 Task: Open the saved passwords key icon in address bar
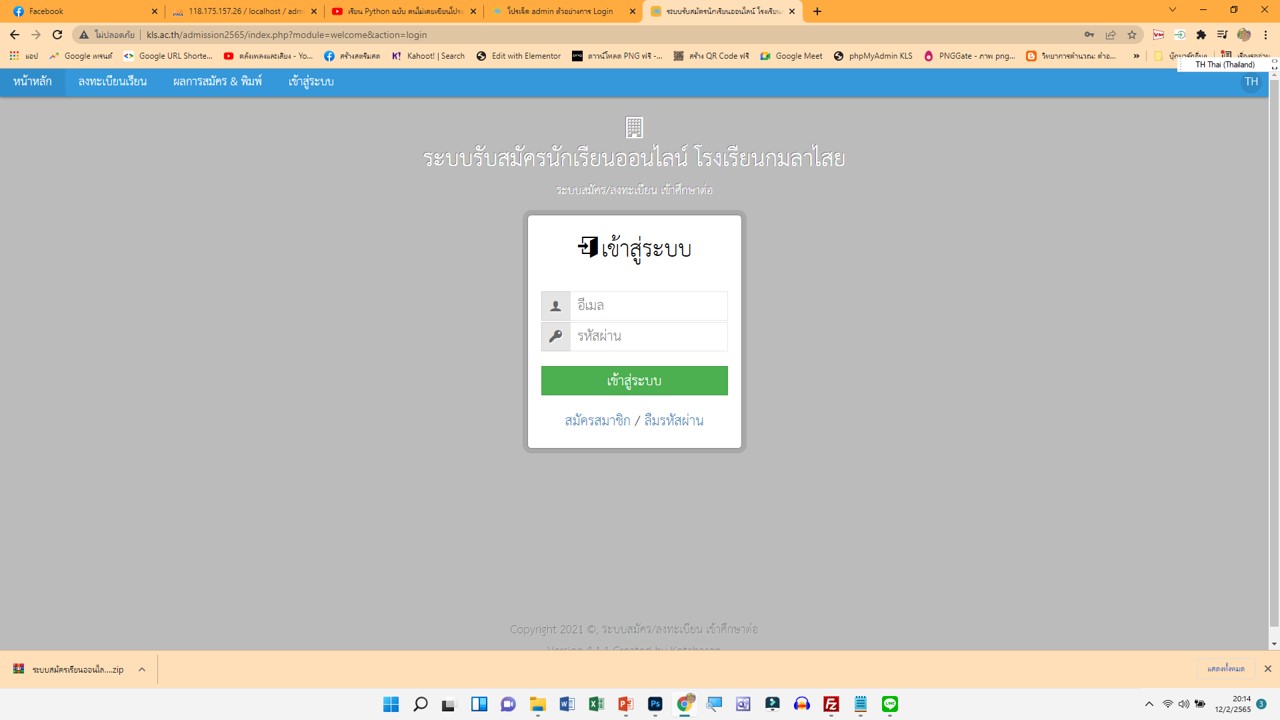point(1089,34)
